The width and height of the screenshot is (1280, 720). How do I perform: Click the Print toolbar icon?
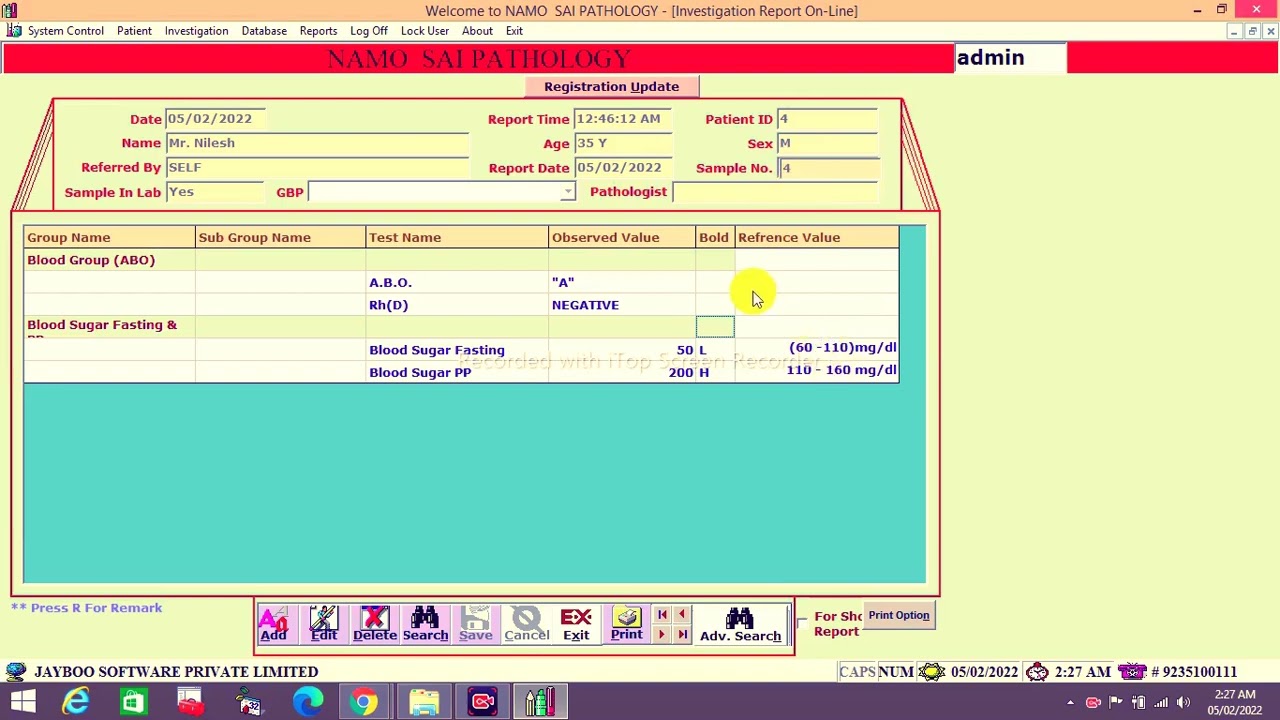click(x=627, y=624)
